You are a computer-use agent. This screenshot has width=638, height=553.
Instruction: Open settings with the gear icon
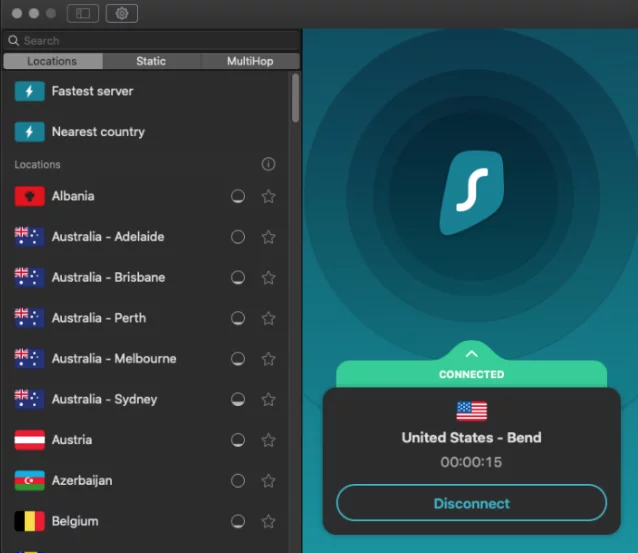122,13
